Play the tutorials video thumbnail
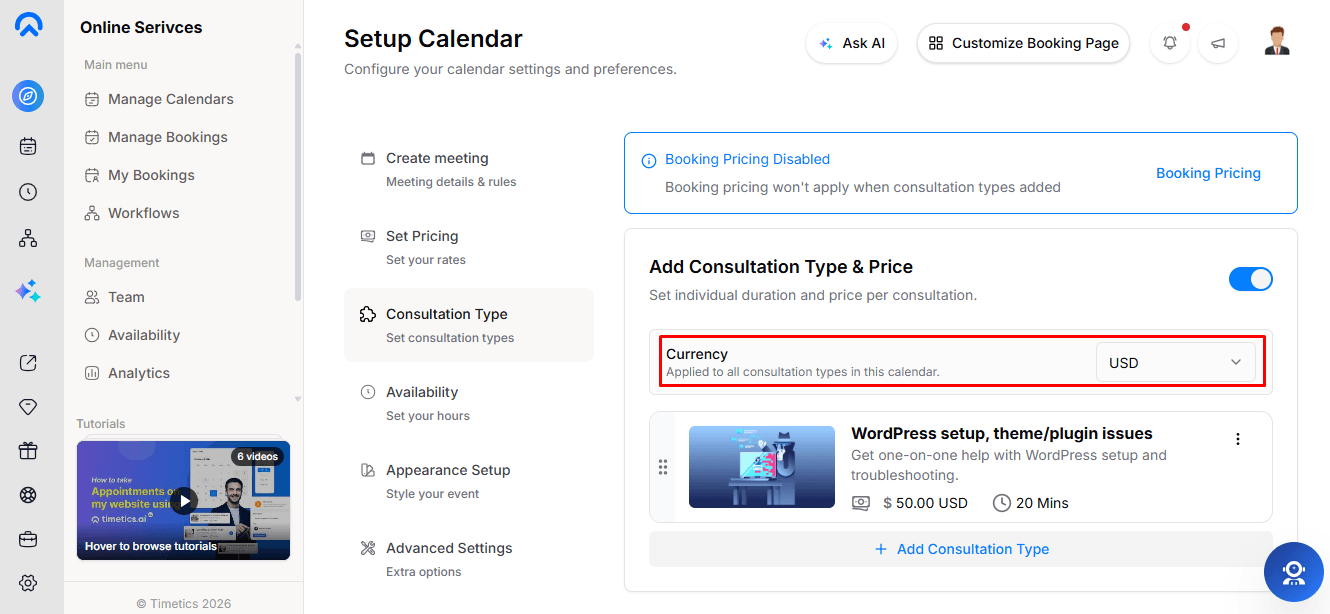Image resolution: width=1330 pixels, height=614 pixels. point(183,500)
